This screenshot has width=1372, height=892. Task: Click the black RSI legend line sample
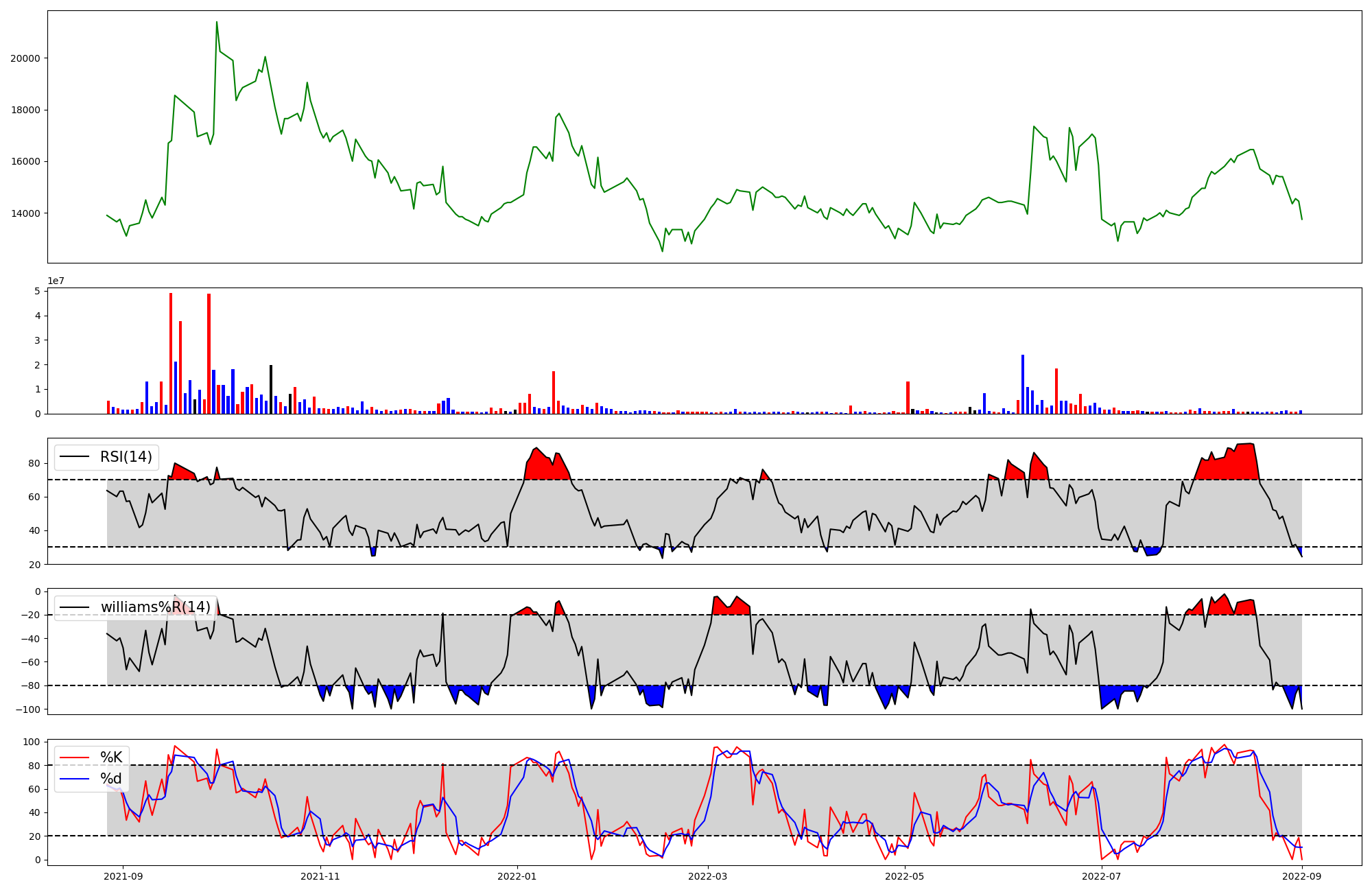[x=75, y=457]
